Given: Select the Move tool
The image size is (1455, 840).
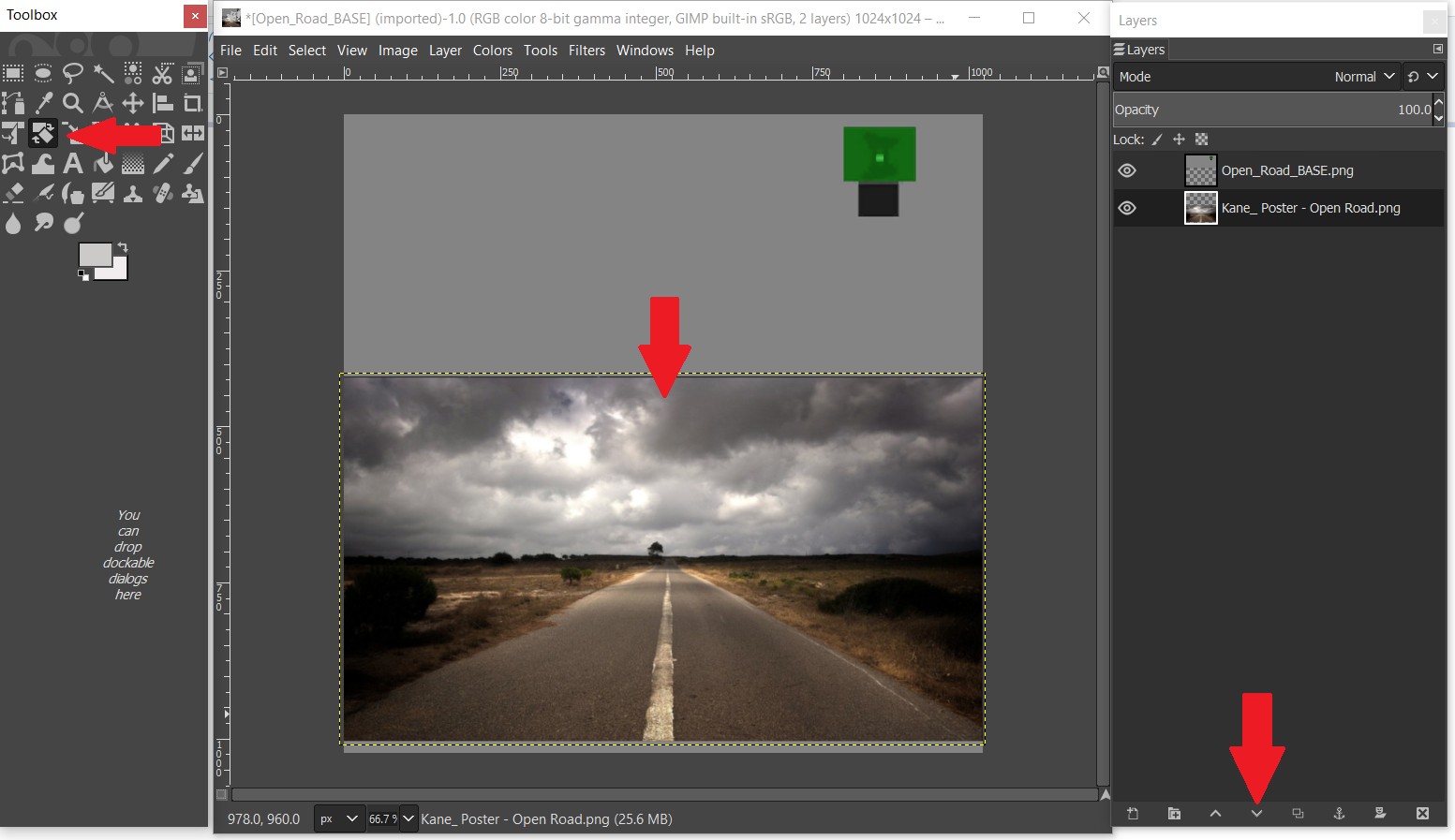Looking at the screenshot, I should pos(133,103).
